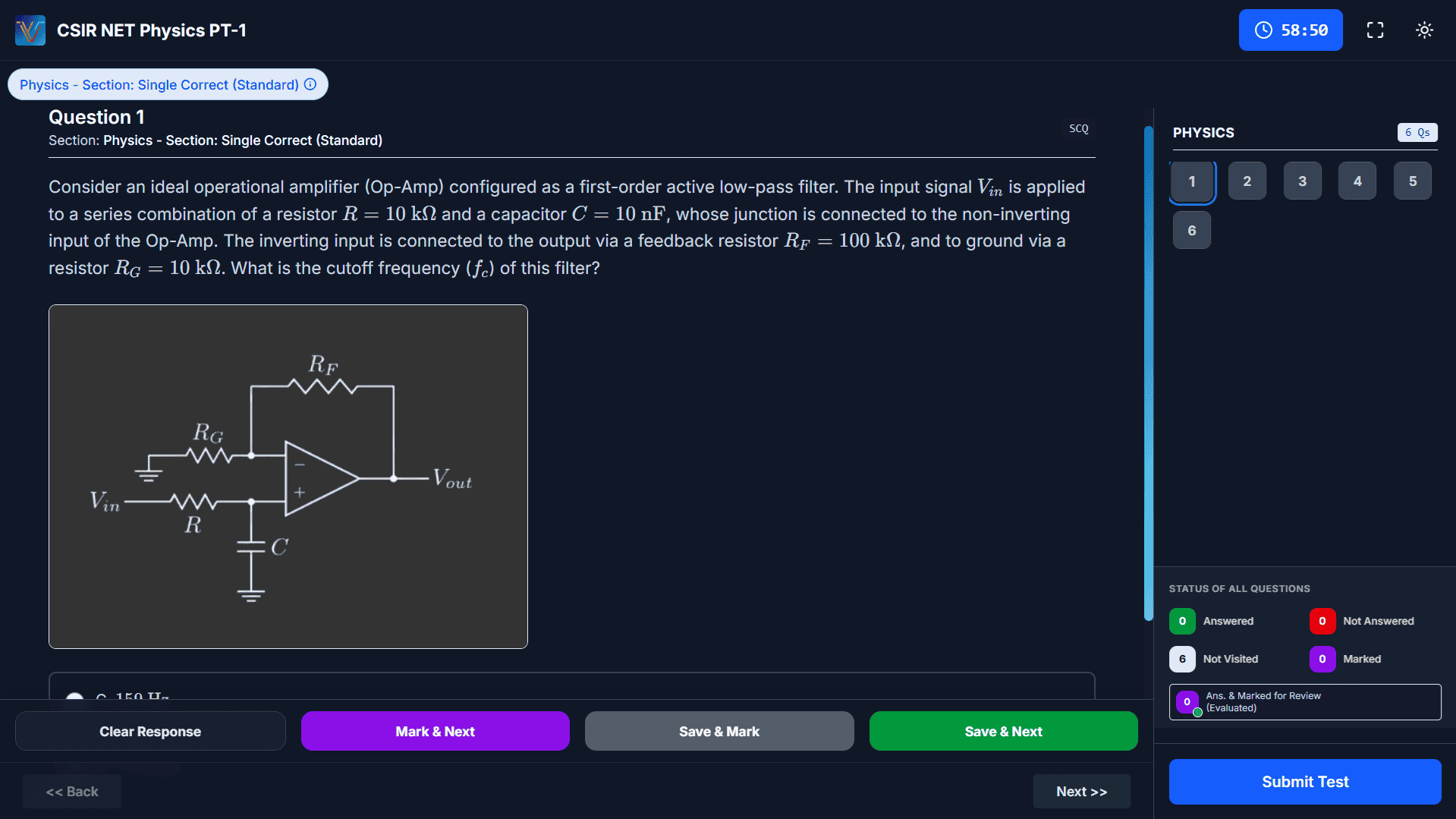
Task: Switch theme with the sun icon
Action: coord(1424,30)
